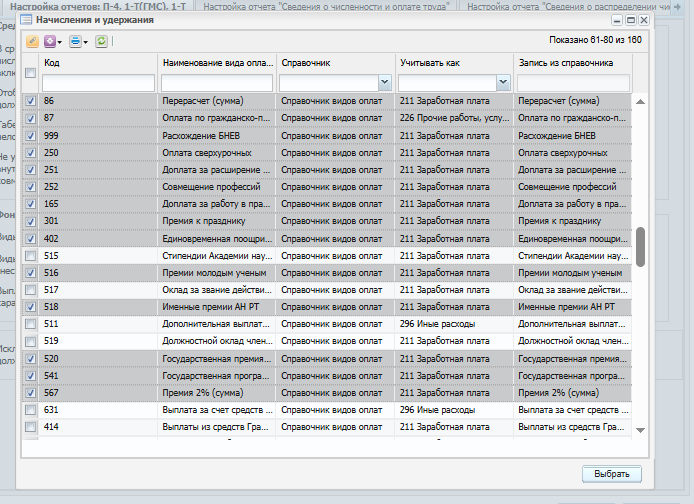Toggle the select-all checkbox in table header
The width and height of the screenshot is (694, 504).
tap(31, 73)
